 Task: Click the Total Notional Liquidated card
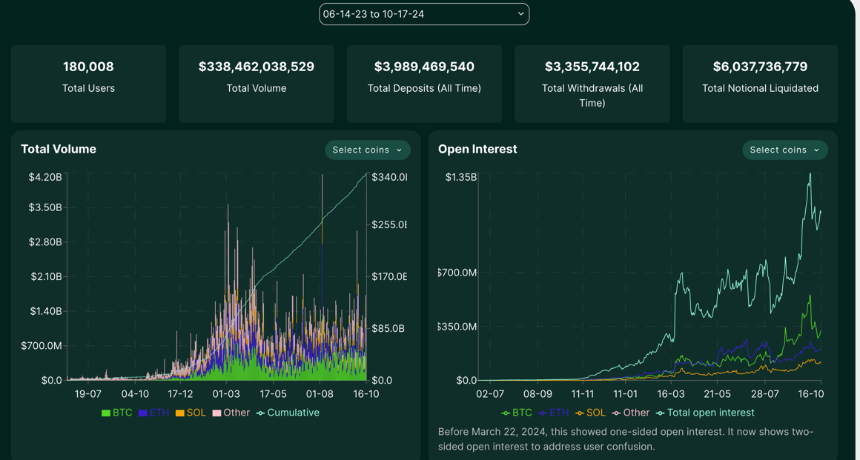[x=760, y=84]
